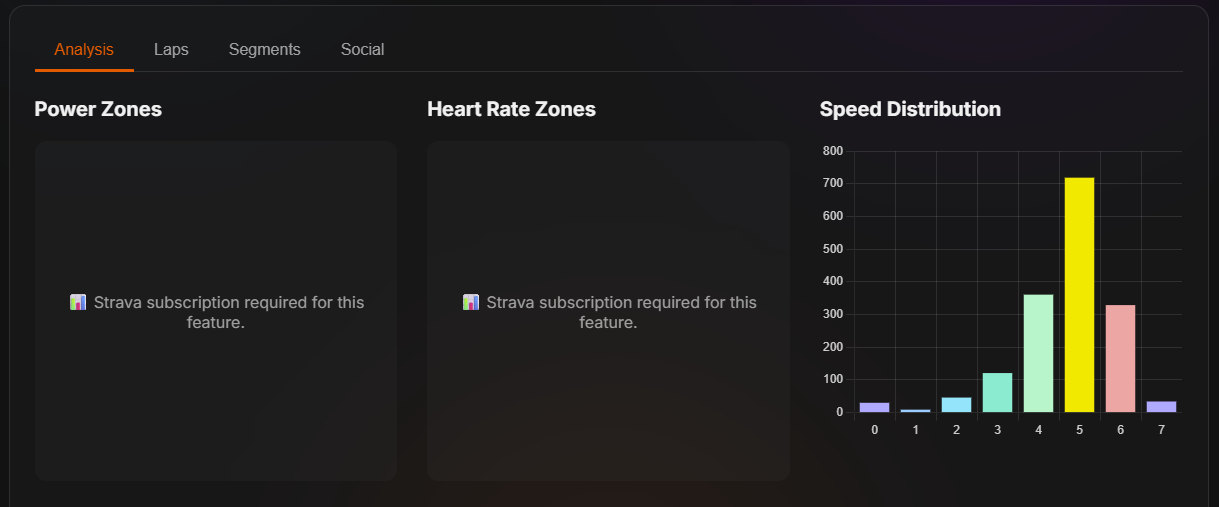Select the pink speed bar at 6
The width and height of the screenshot is (1219, 507).
(1120, 359)
